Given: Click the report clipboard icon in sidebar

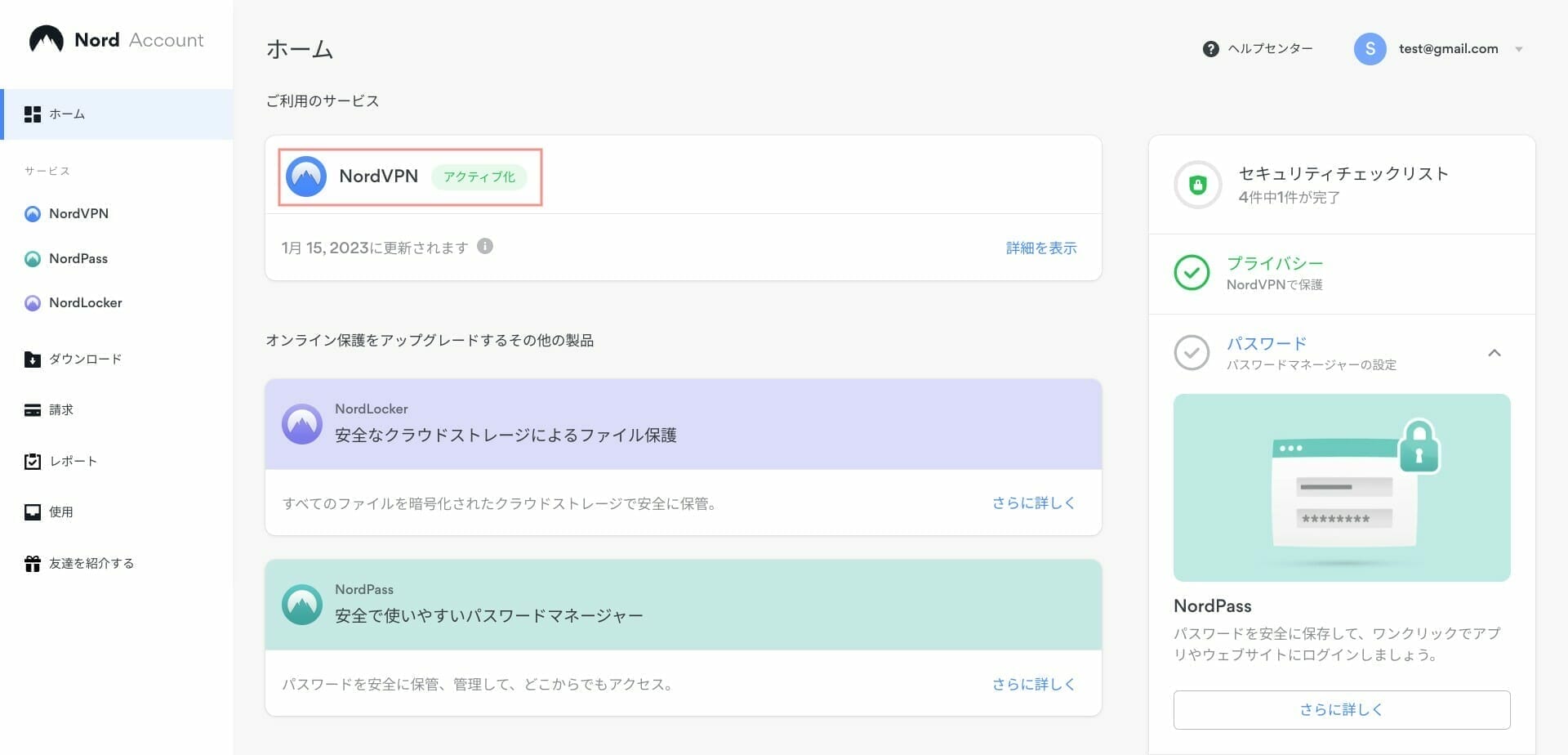Looking at the screenshot, I should coord(33,462).
